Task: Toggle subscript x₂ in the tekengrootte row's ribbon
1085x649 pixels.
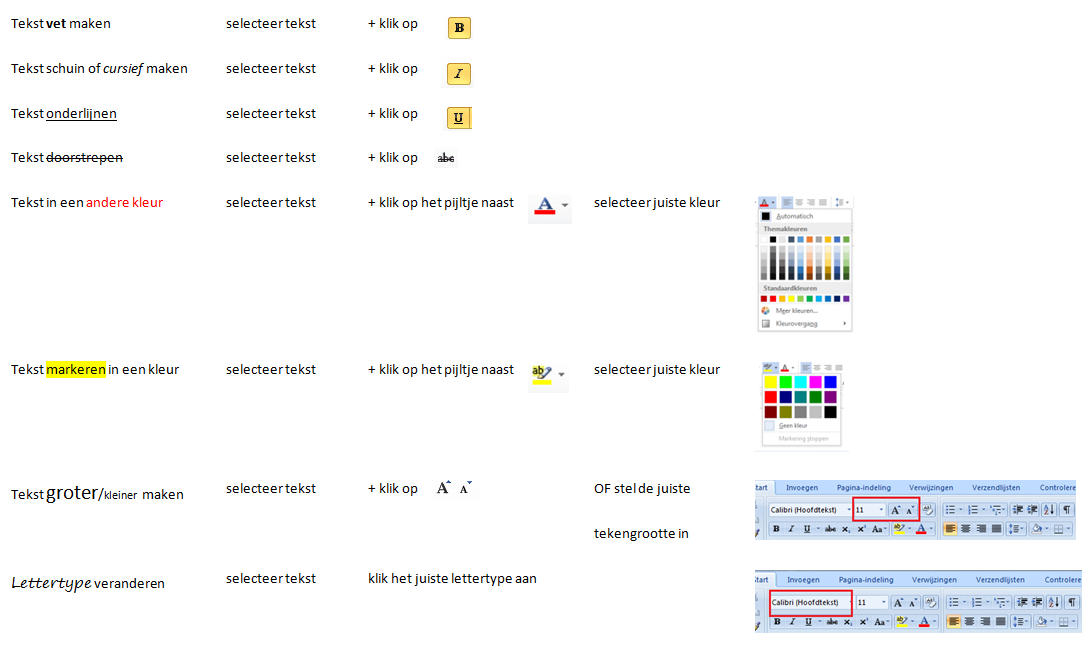Action: coord(846,529)
